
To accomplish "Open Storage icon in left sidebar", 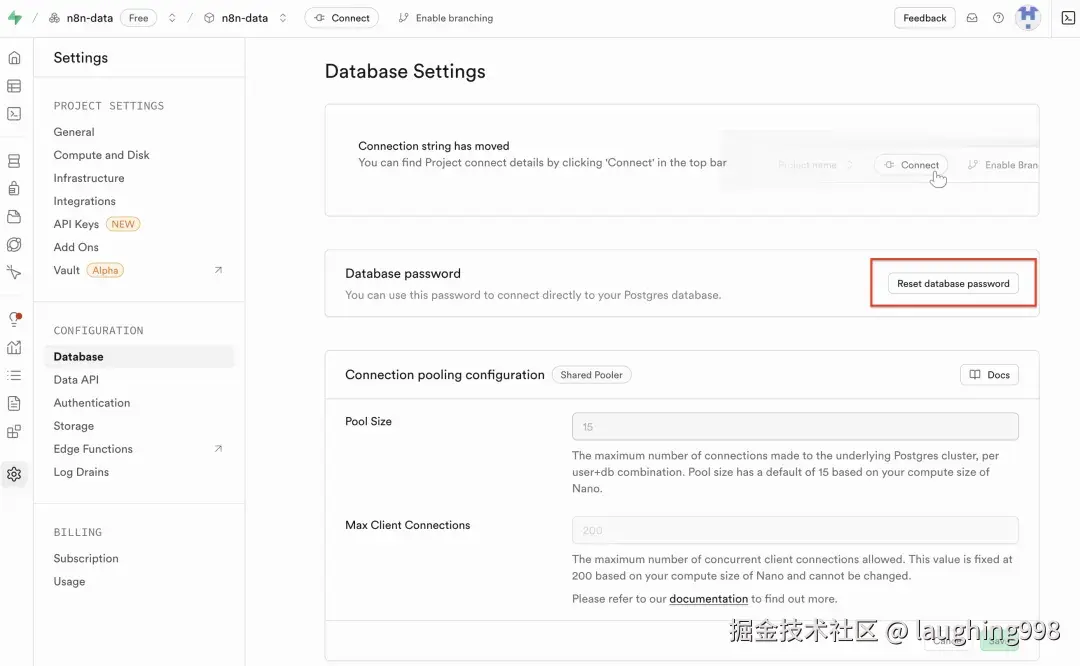I will pyautogui.click(x=14, y=217).
